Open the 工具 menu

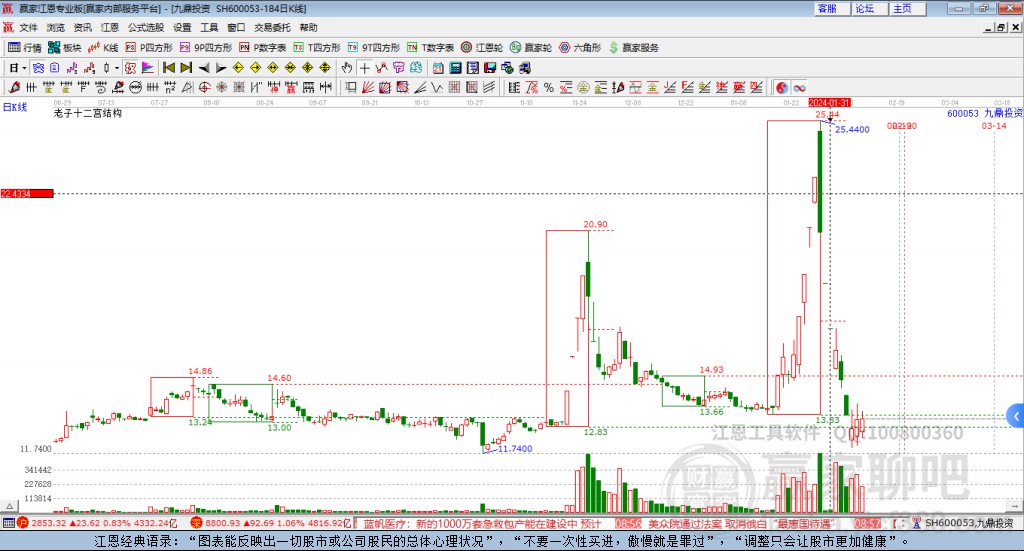(209, 27)
